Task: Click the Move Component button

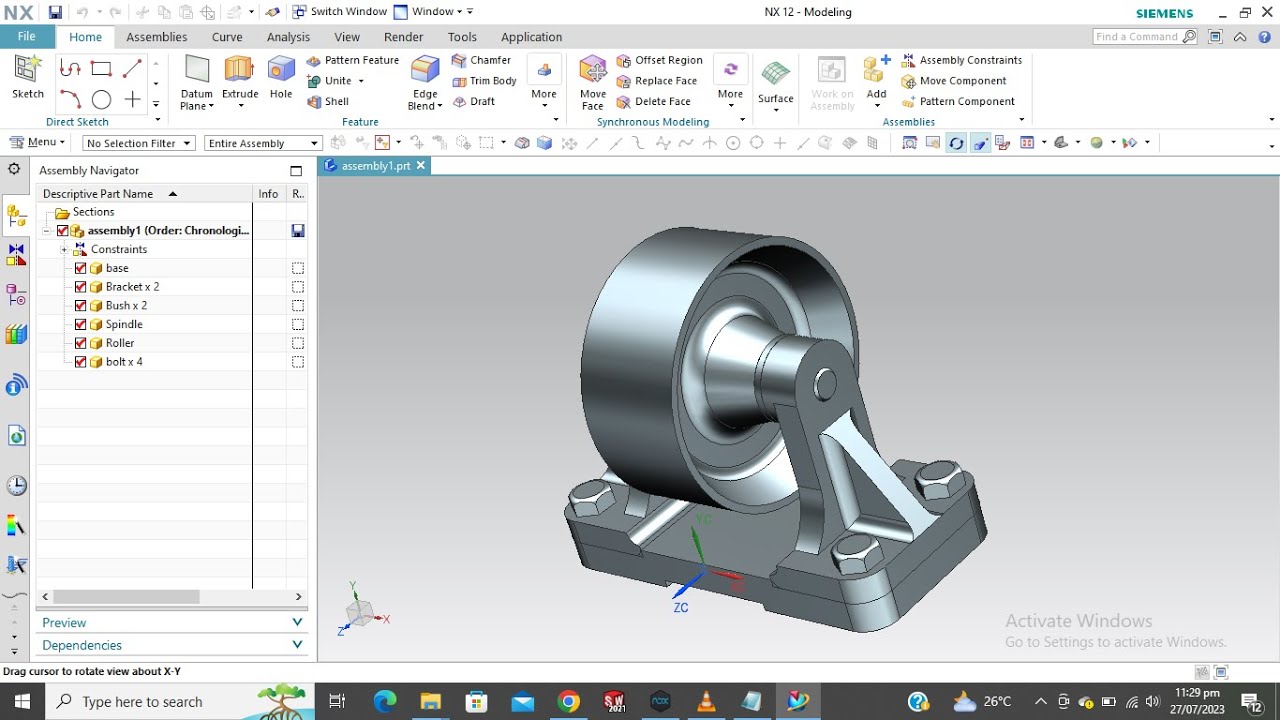Action: 954,81
